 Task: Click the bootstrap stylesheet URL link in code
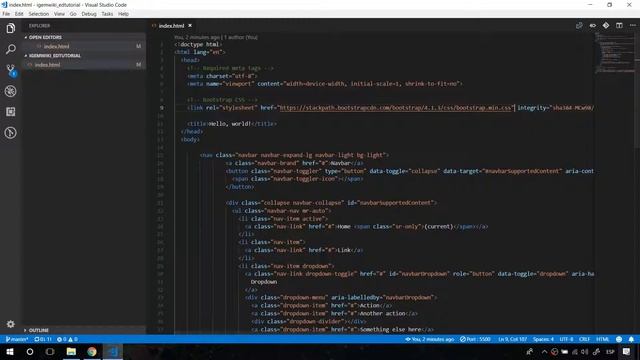(x=395, y=108)
